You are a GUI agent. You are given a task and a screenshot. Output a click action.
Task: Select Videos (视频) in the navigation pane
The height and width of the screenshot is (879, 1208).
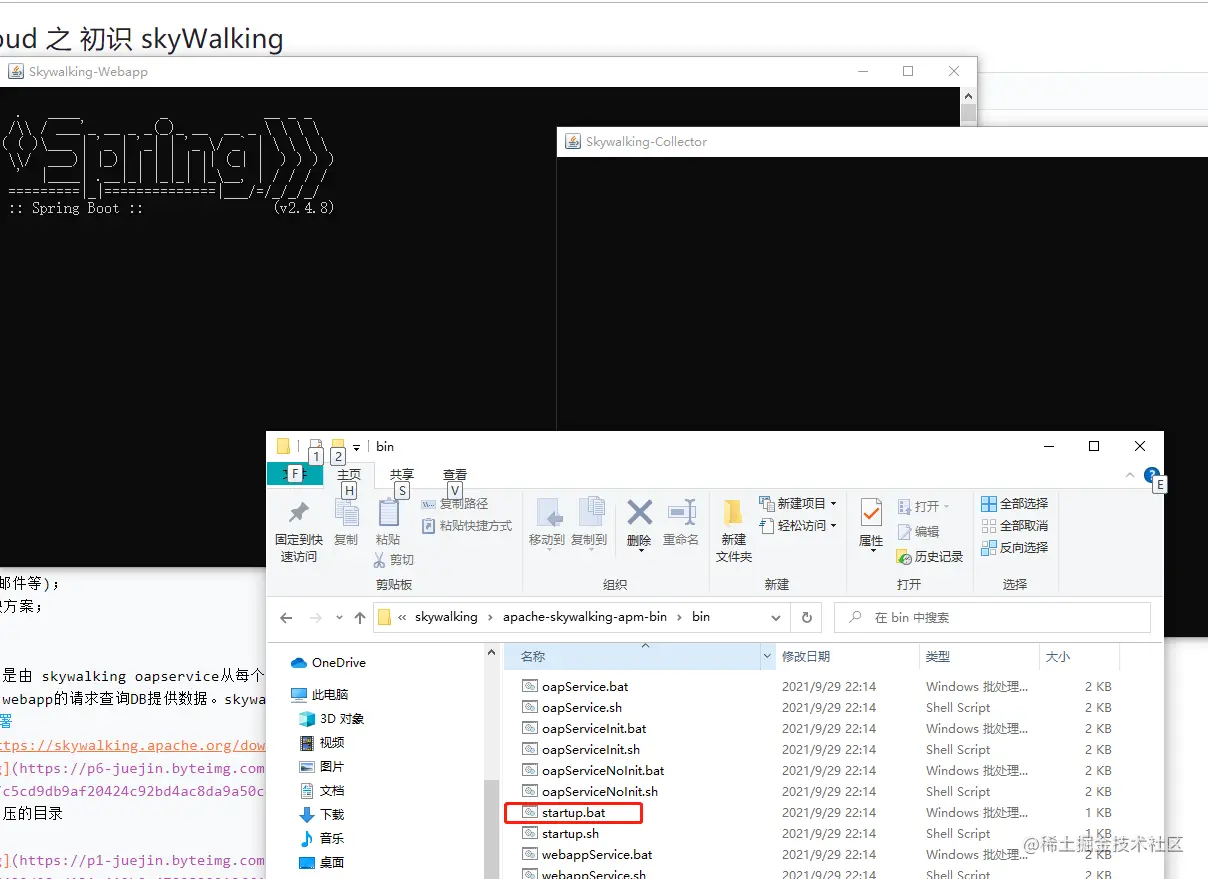click(322, 743)
